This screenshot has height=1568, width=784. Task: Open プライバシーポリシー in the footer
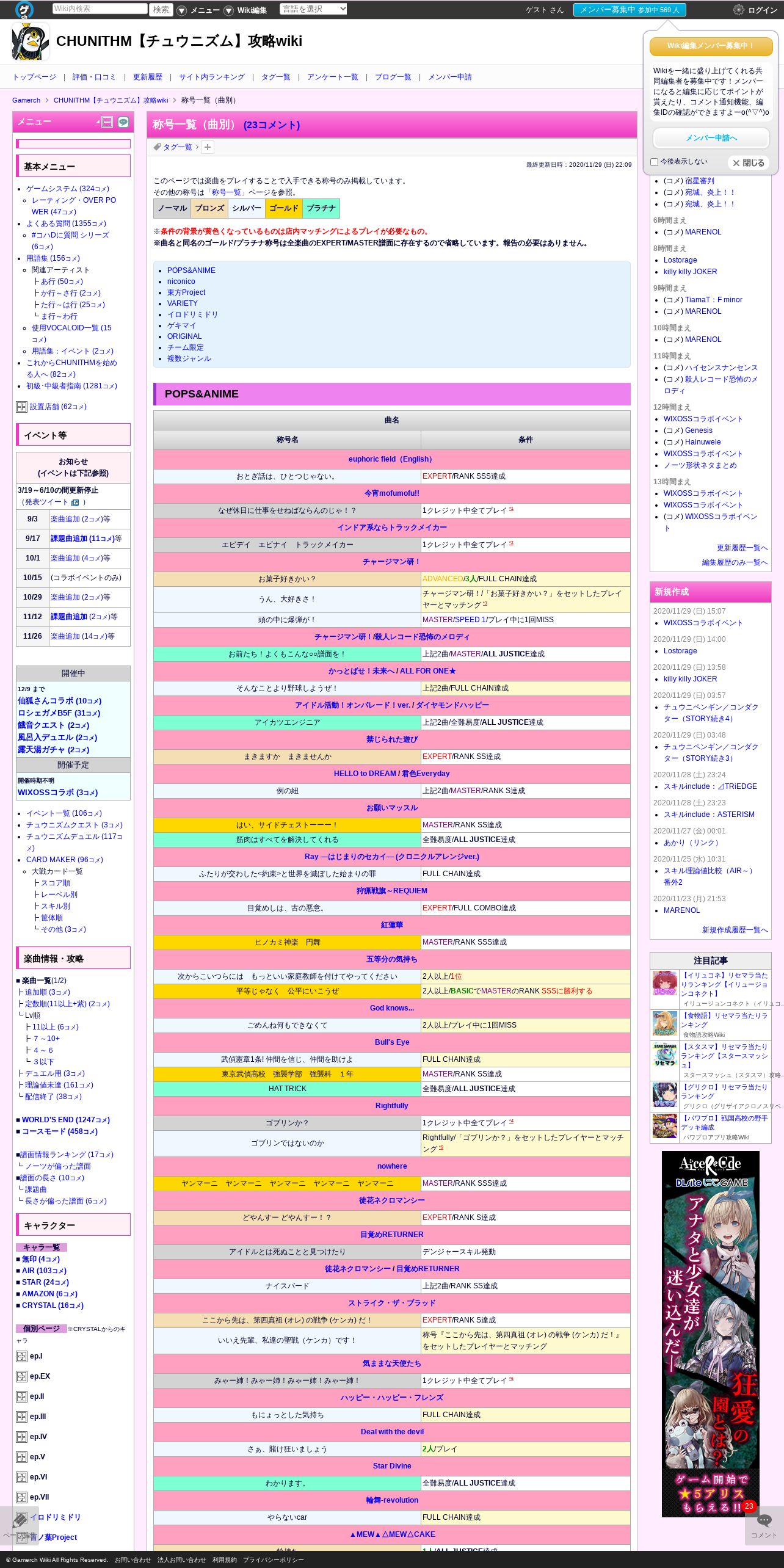point(273,1560)
